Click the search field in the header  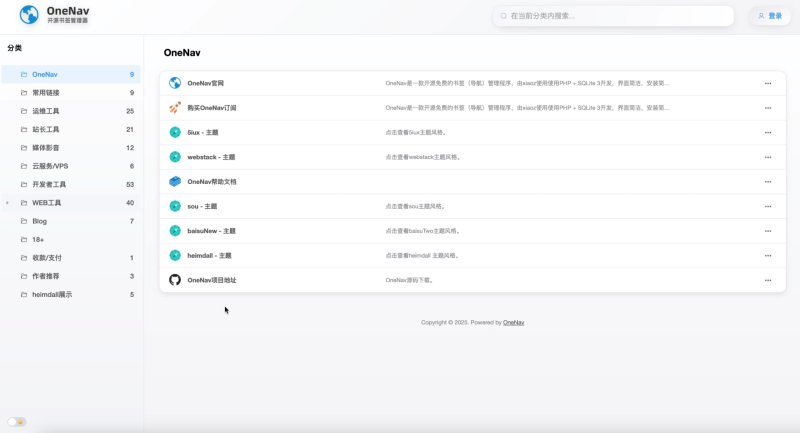[613, 16]
